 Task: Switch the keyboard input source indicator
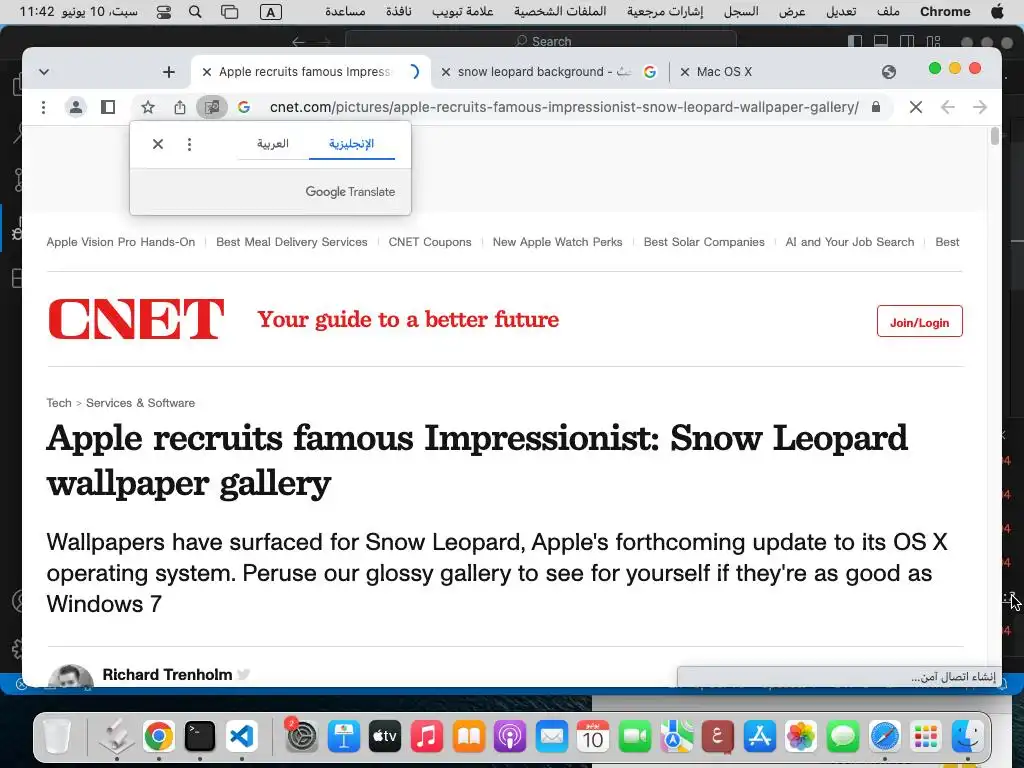point(270,12)
